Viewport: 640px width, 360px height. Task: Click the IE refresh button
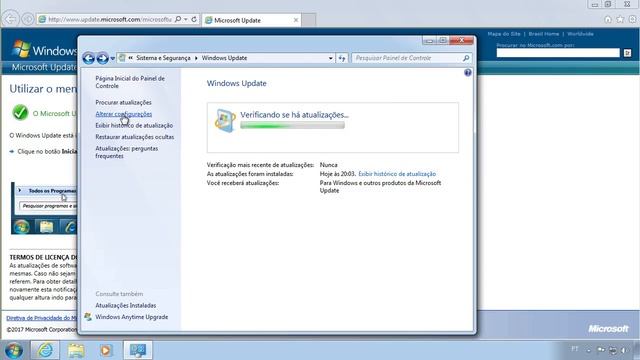(194, 19)
